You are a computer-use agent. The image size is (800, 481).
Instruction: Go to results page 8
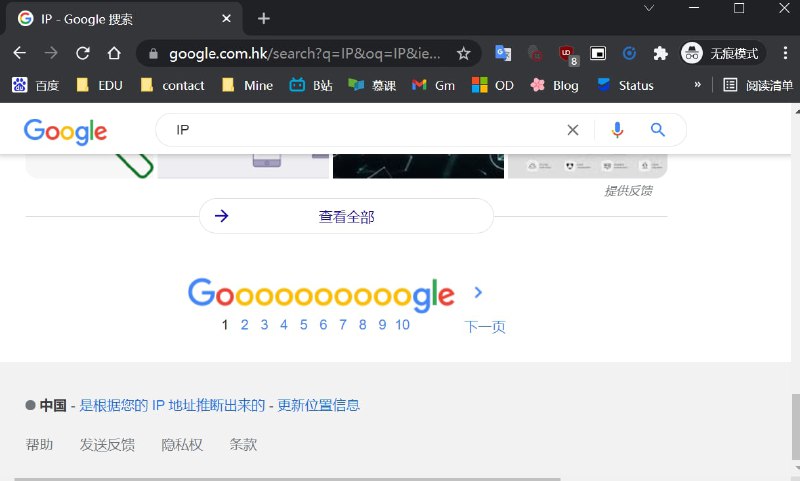tap(362, 325)
